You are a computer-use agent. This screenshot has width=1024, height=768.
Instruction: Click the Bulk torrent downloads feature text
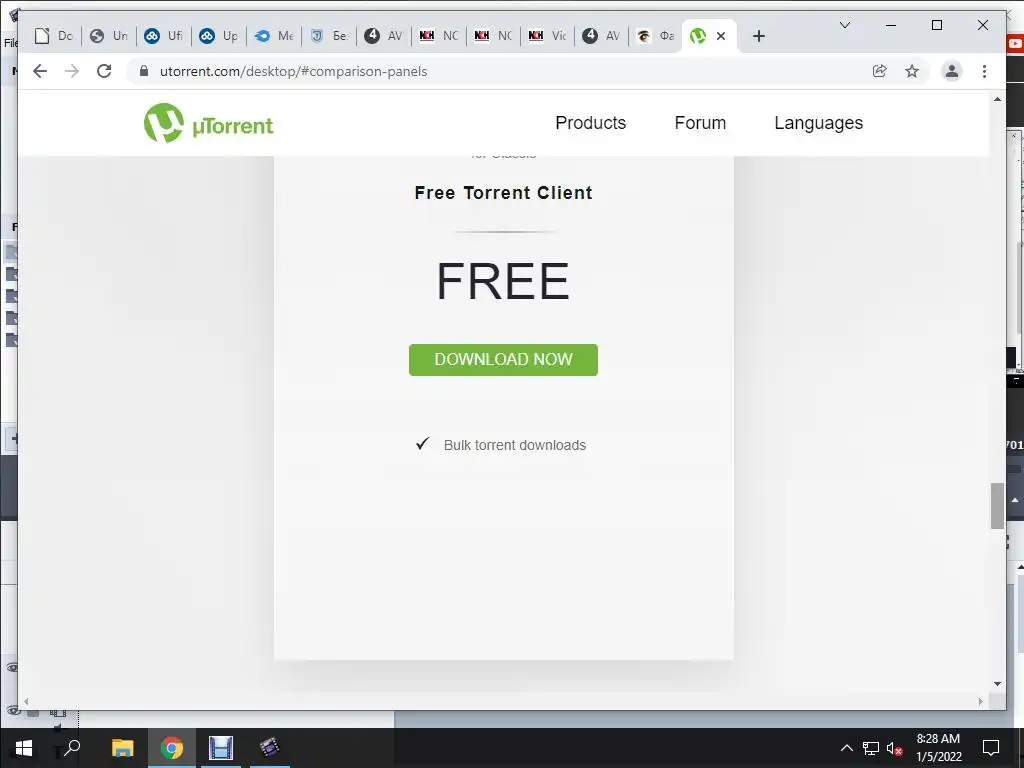tap(515, 445)
